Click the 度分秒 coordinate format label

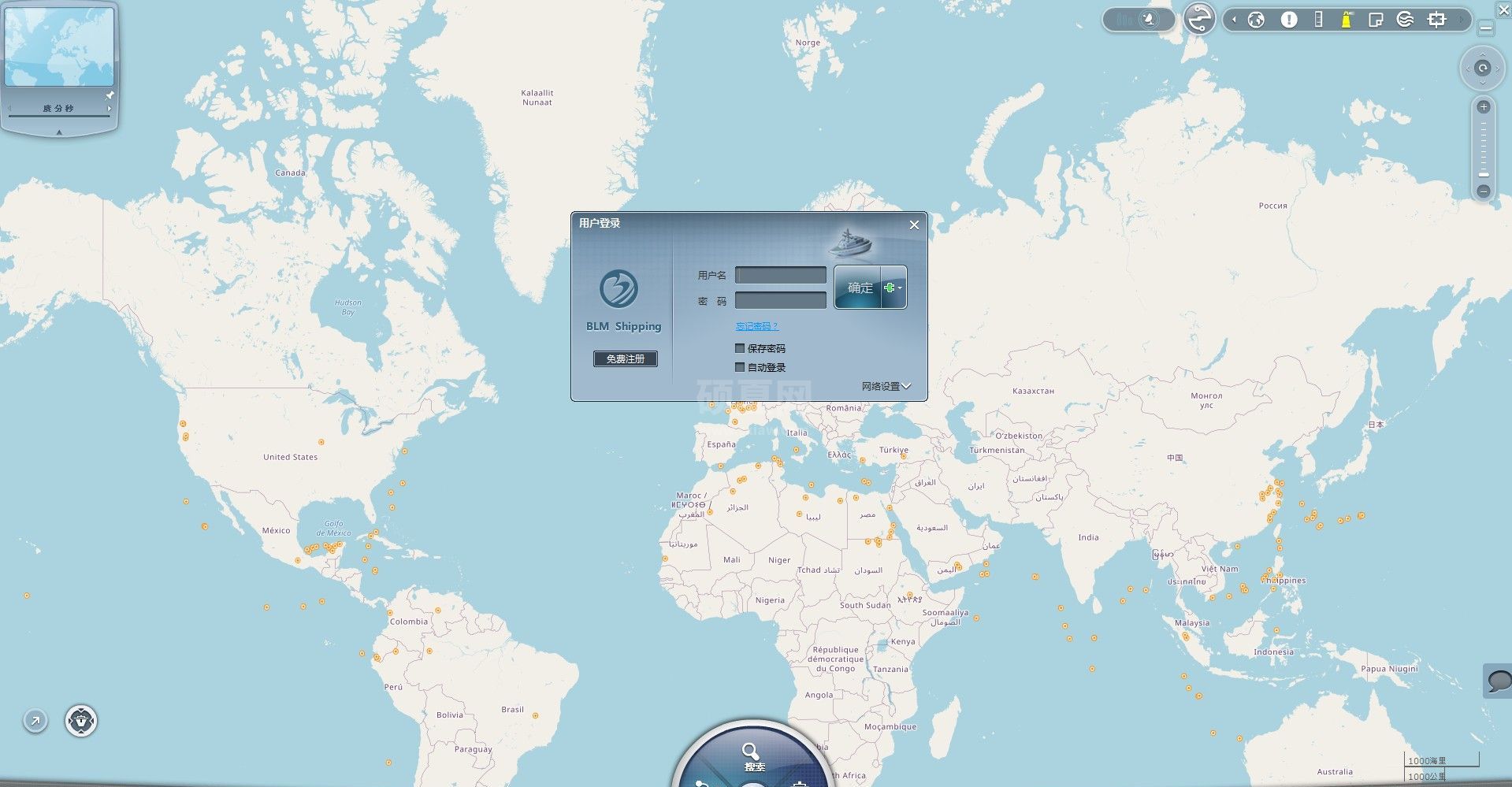[58, 108]
